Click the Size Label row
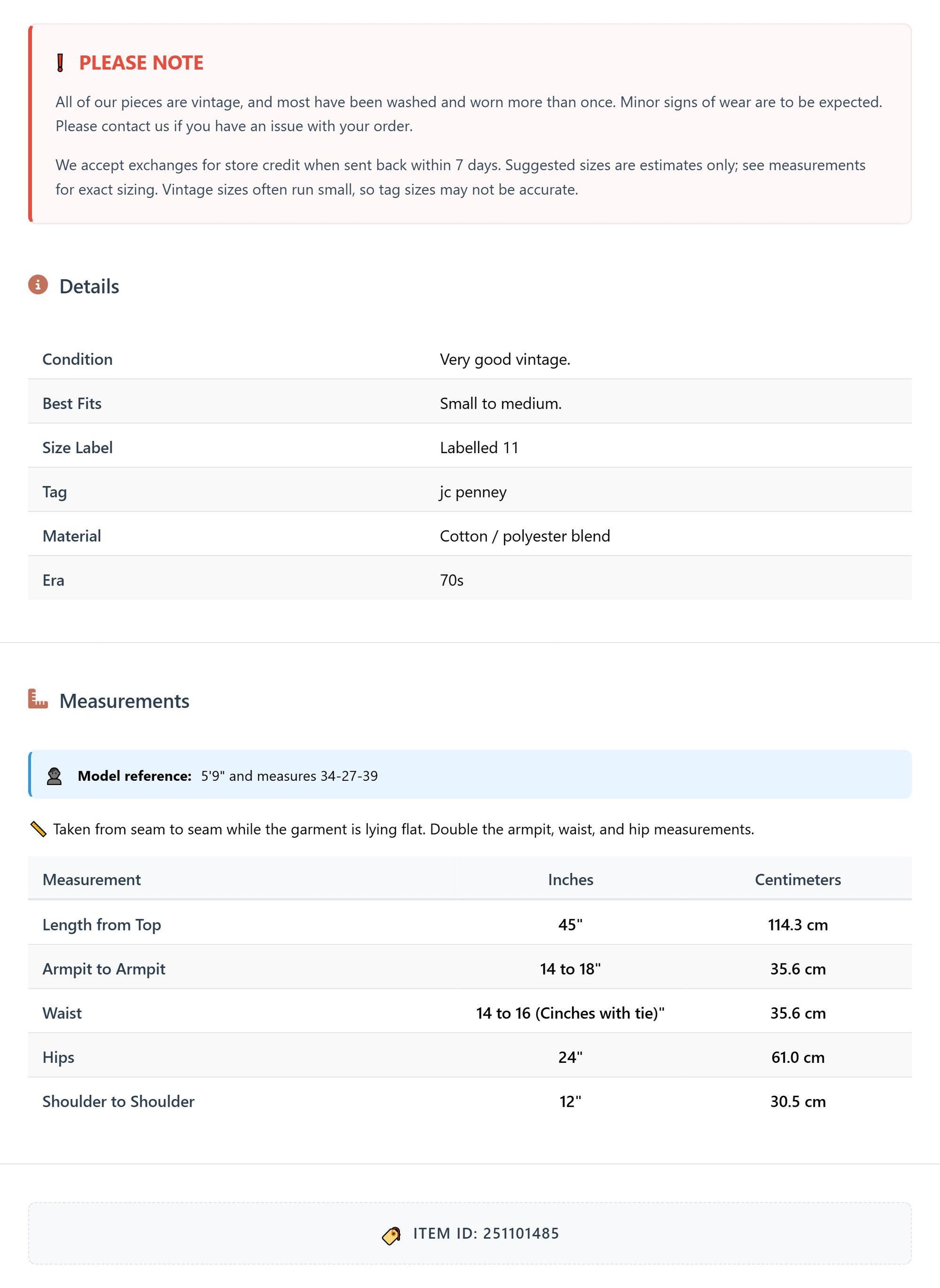This screenshot has height=1288, width=940. click(470, 448)
